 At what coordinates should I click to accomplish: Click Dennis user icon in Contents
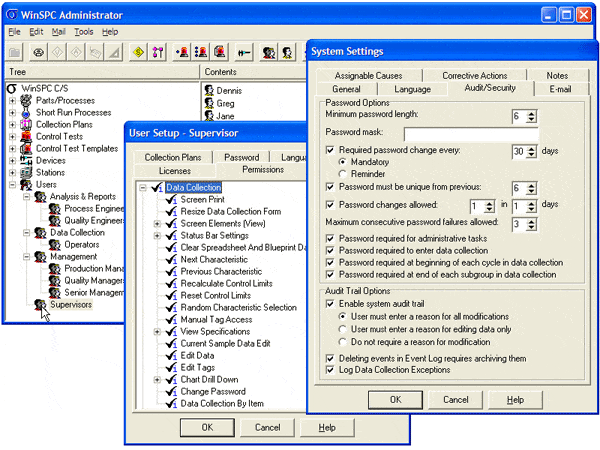pyautogui.click(x=208, y=91)
